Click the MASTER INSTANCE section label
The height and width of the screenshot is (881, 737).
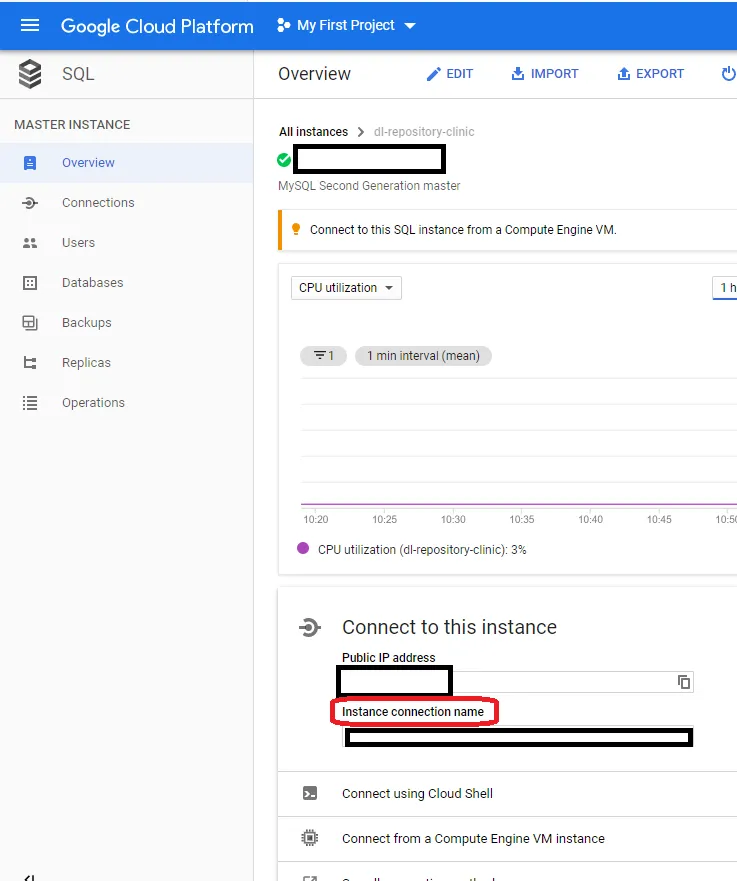pyautogui.click(x=72, y=125)
